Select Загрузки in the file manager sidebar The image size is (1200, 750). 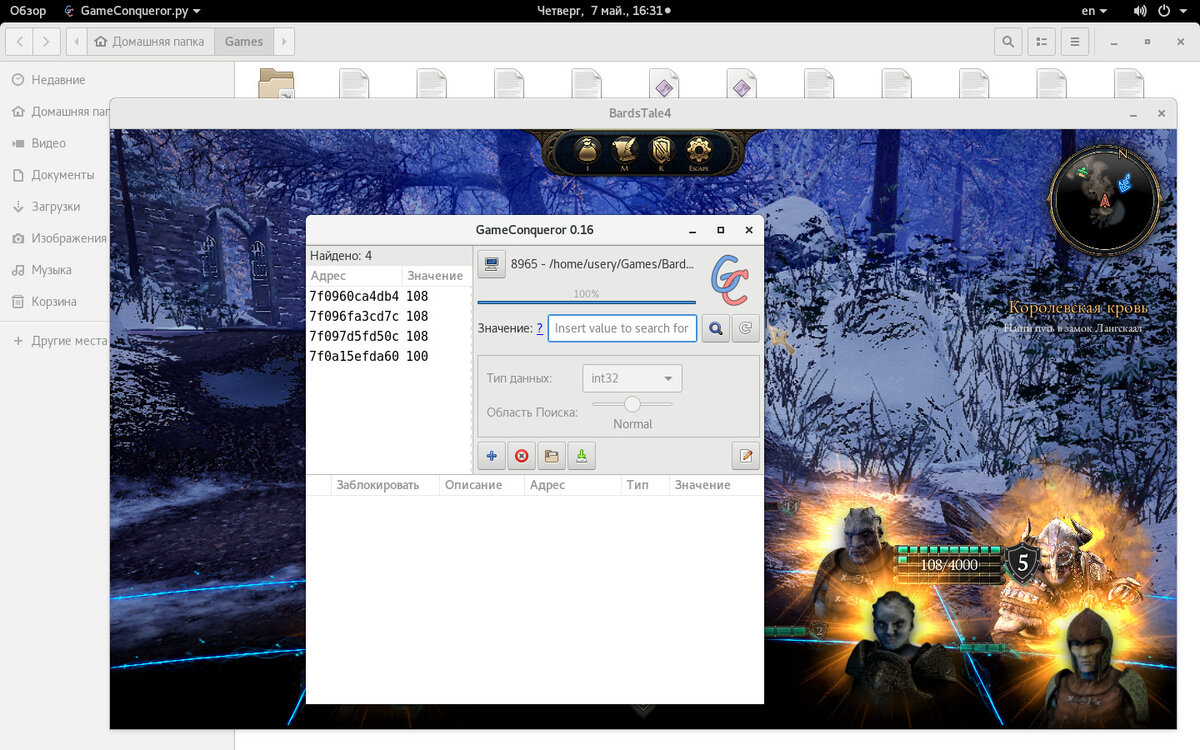click(x=55, y=206)
